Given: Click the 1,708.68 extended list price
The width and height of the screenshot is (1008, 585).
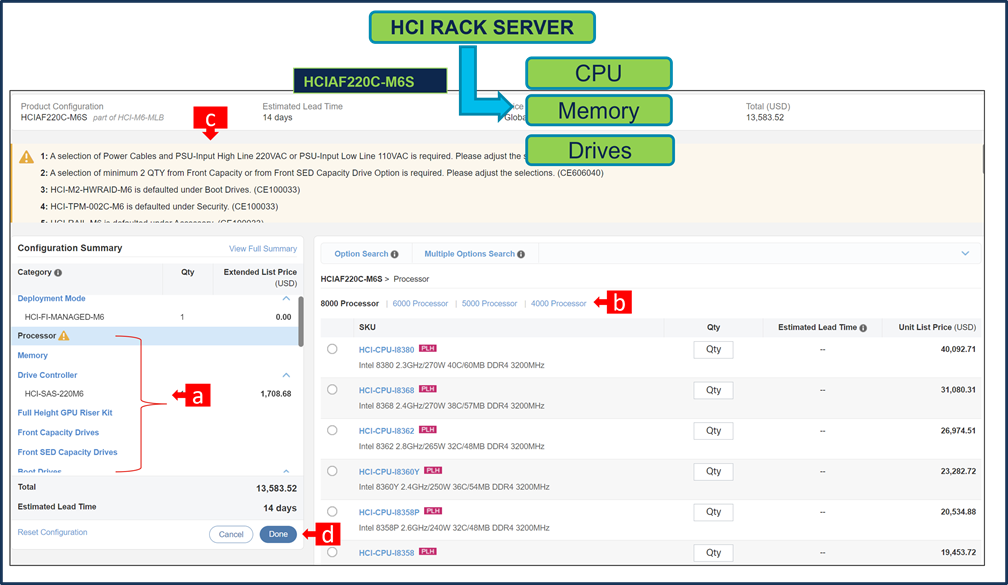Looking at the screenshot, I should [276, 394].
